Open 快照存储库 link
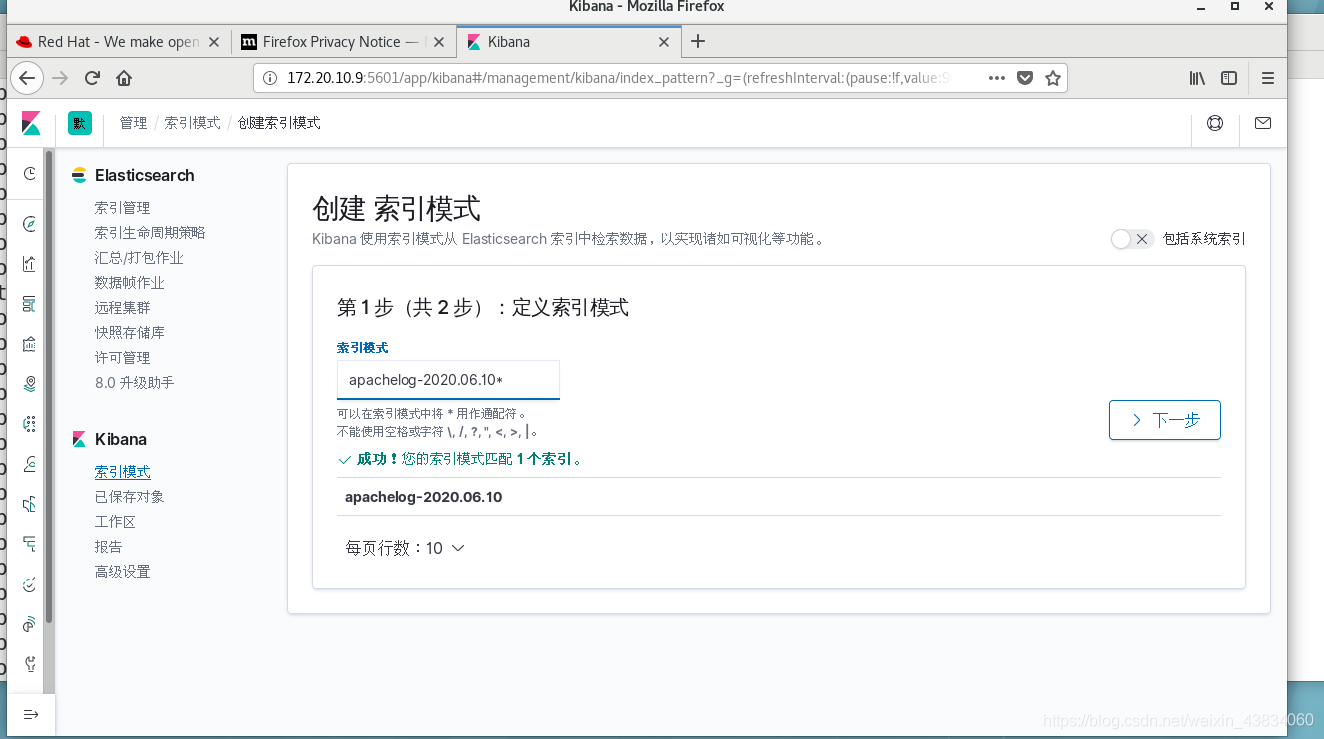 click(129, 333)
